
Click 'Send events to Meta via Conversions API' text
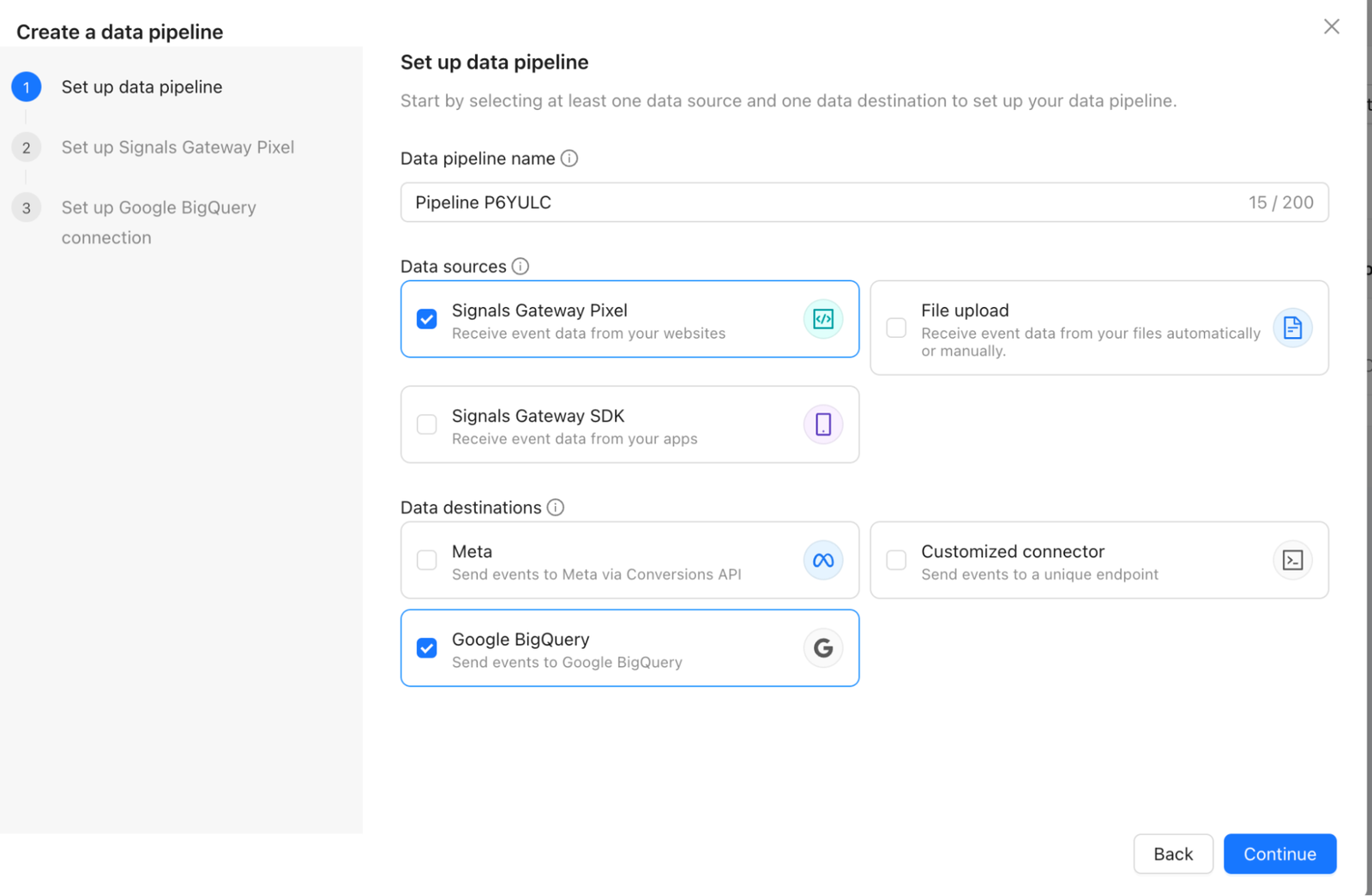597,574
